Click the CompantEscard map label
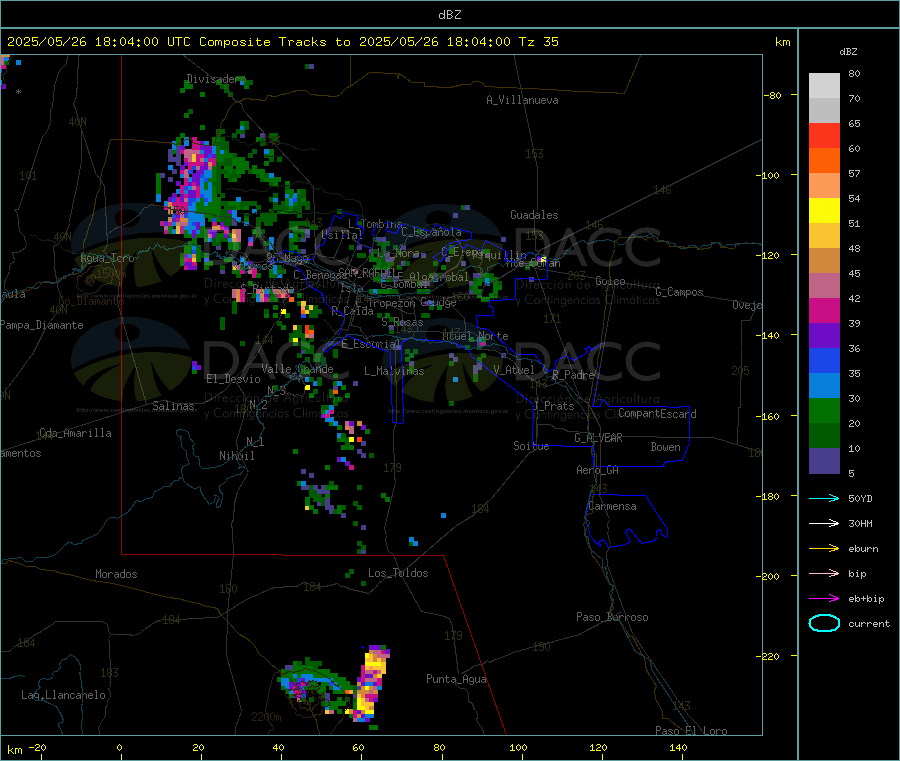900x761 pixels. tap(657, 414)
